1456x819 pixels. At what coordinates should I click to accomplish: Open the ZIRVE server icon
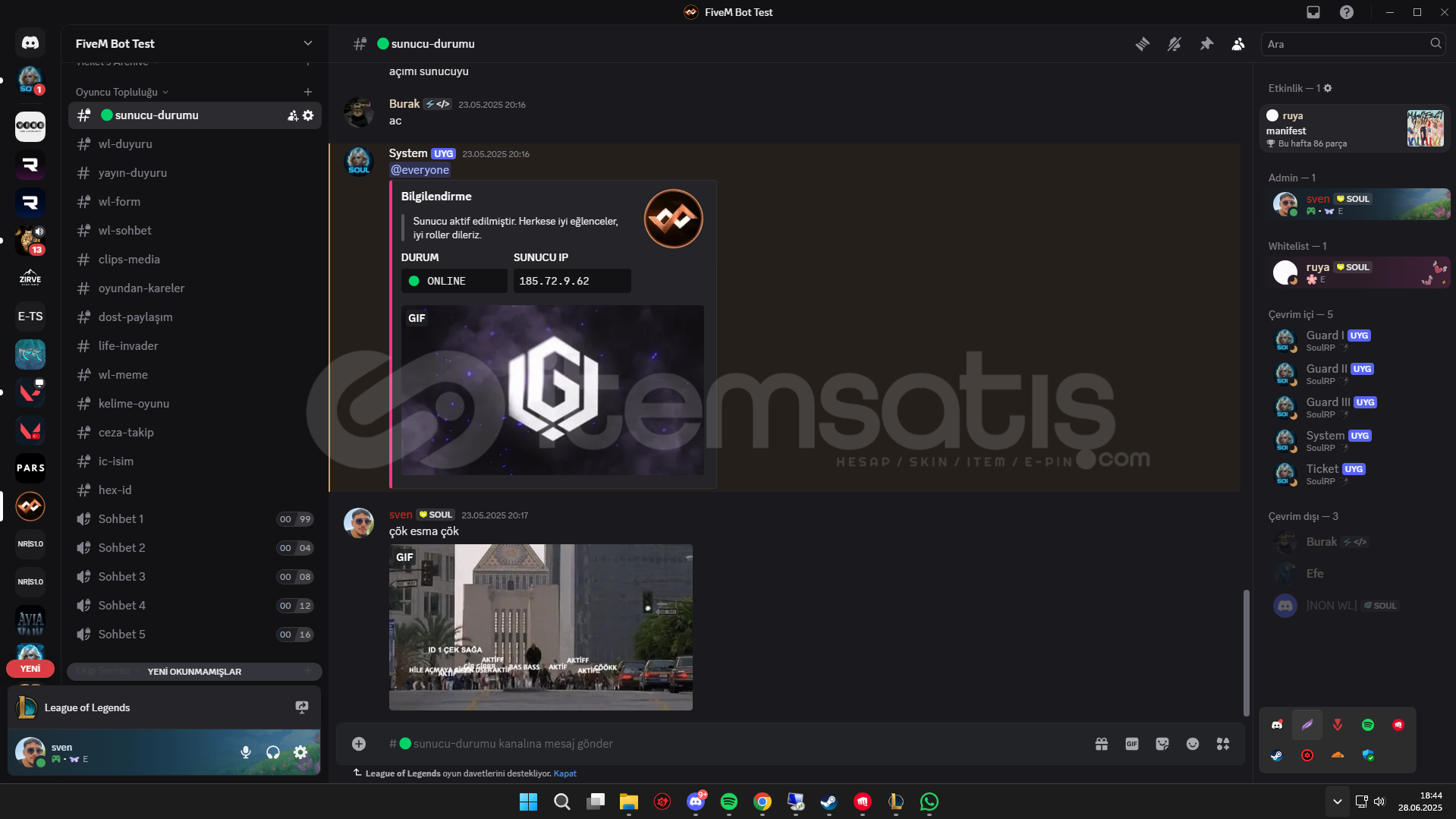[x=30, y=279]
